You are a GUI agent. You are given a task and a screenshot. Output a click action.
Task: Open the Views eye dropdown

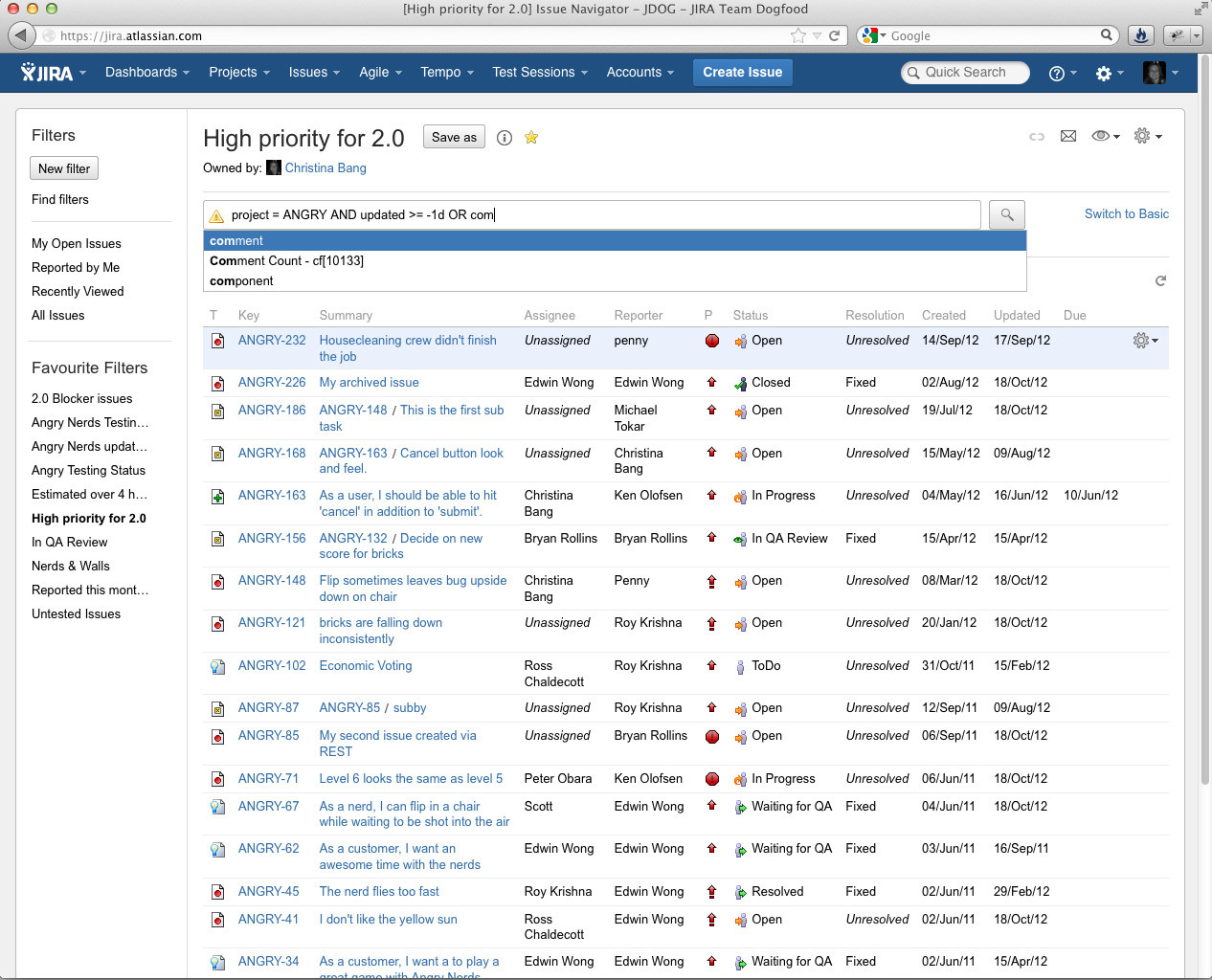tap(1106, 137)
